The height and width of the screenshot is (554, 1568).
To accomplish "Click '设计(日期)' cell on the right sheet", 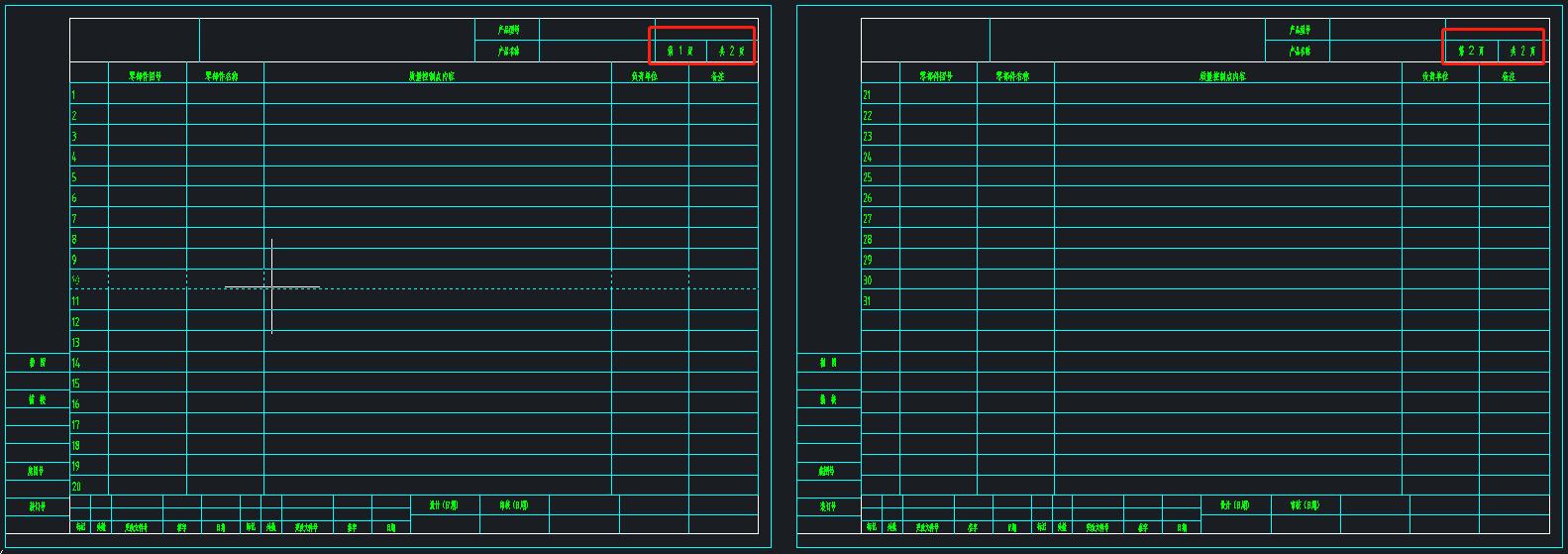I will point(1235,505).
